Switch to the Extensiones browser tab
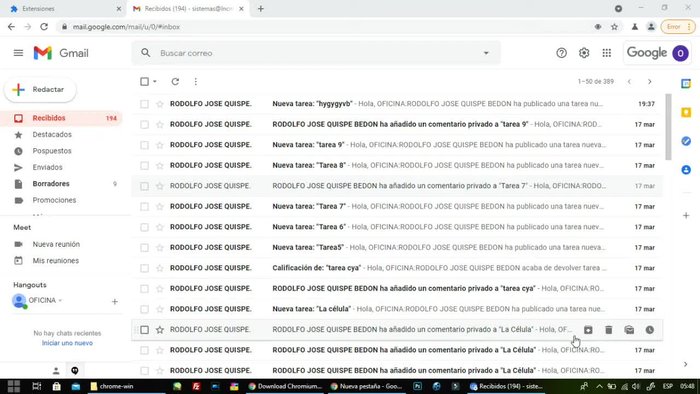This screenshot has width=700, height=394. click(62, 8)
